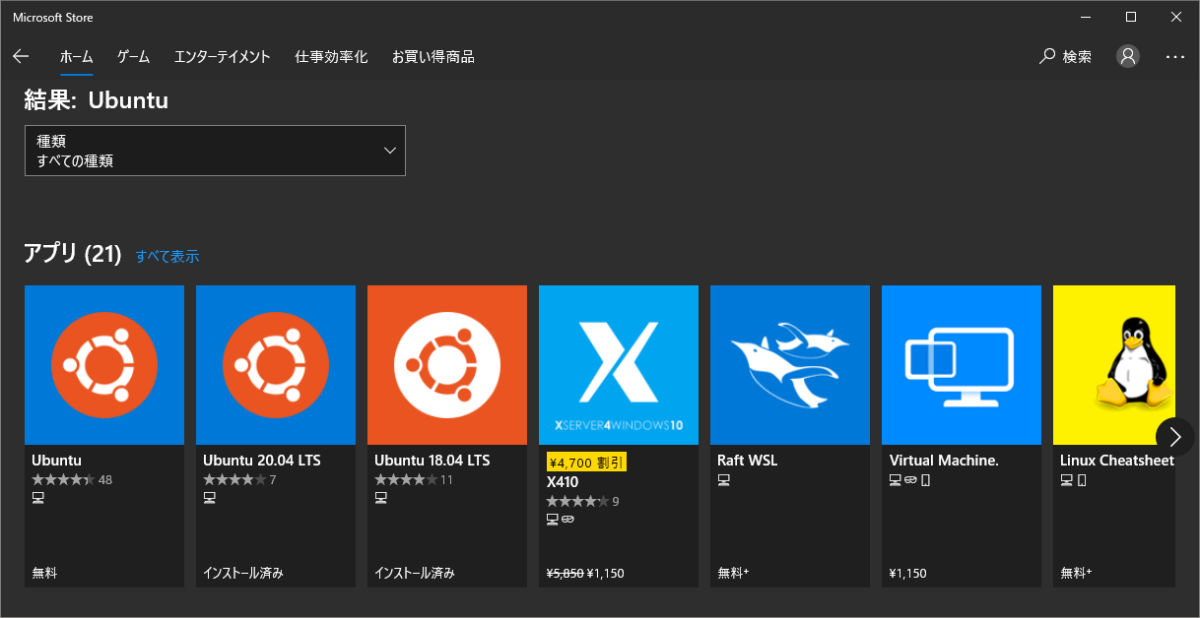Click the Ubuntu 20.04 LTS title

(262, 461)
